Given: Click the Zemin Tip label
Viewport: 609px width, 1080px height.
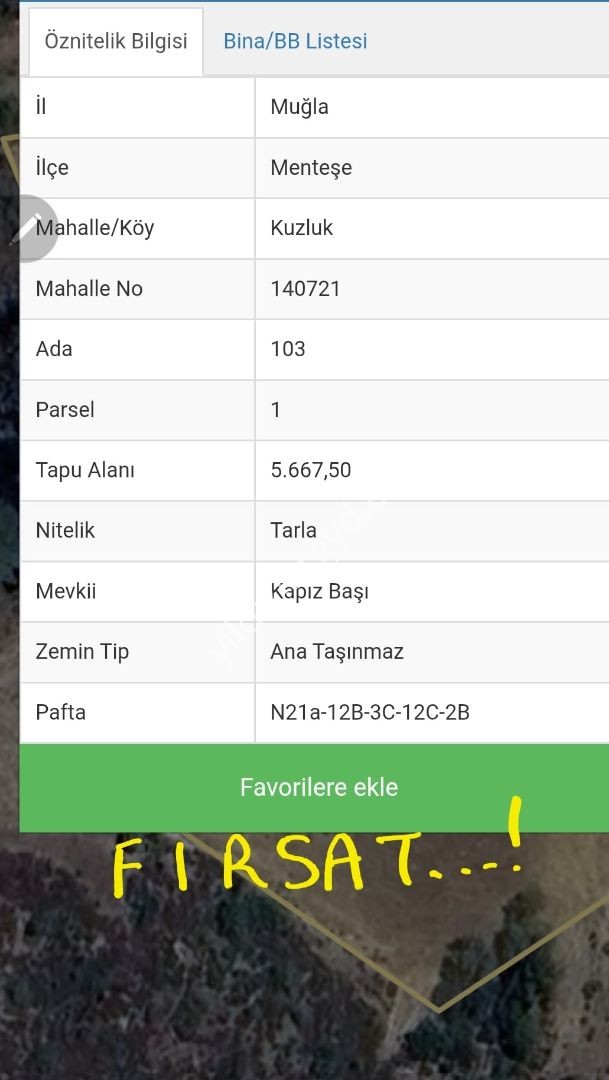Looking at the screenshot, I should [82, 652].
